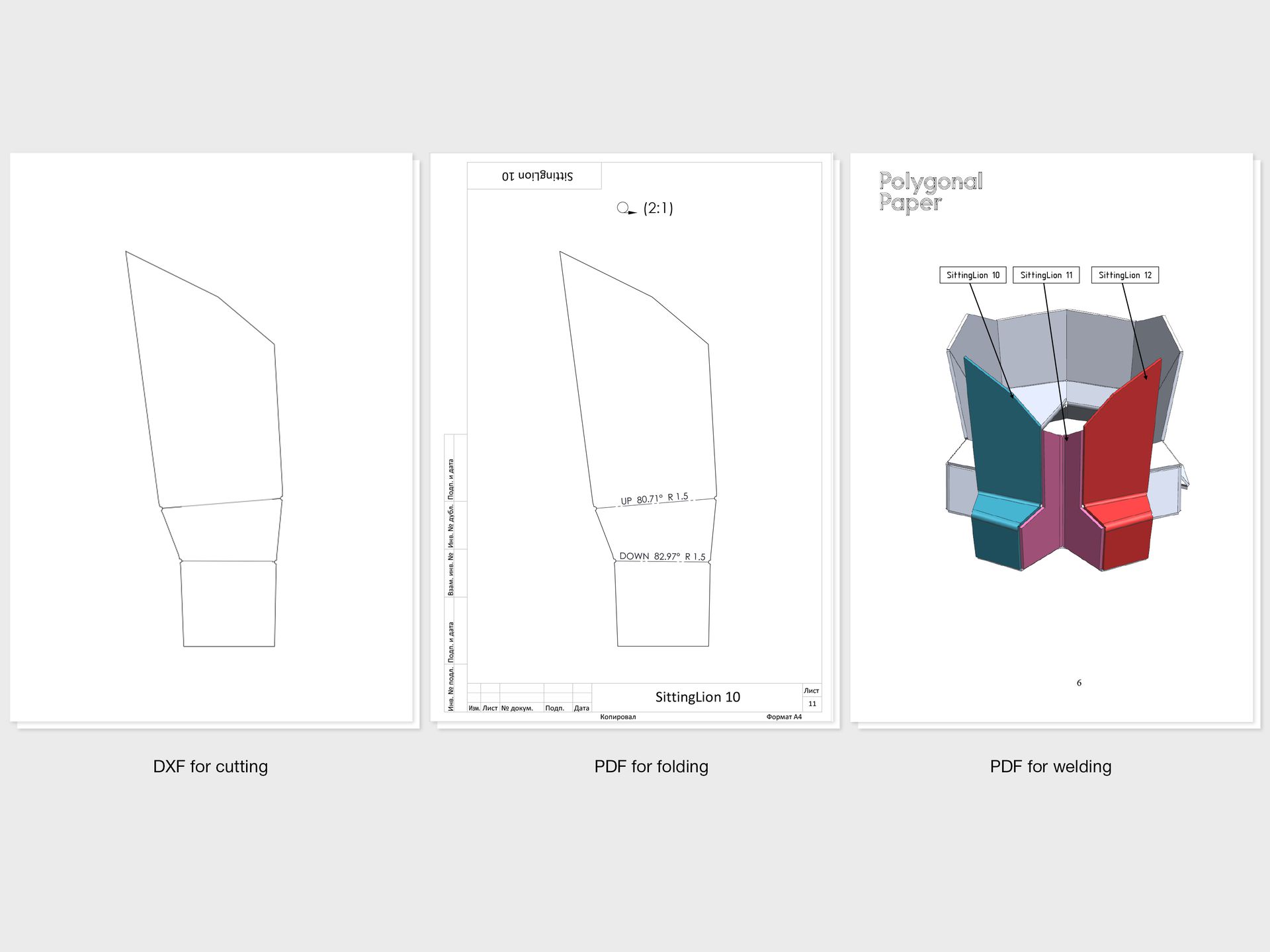The height and width of the screenshot is (952, 1270).
Task: Click the DOWN 82.97° R 1.5 annotation
Action: pos(662,556)
